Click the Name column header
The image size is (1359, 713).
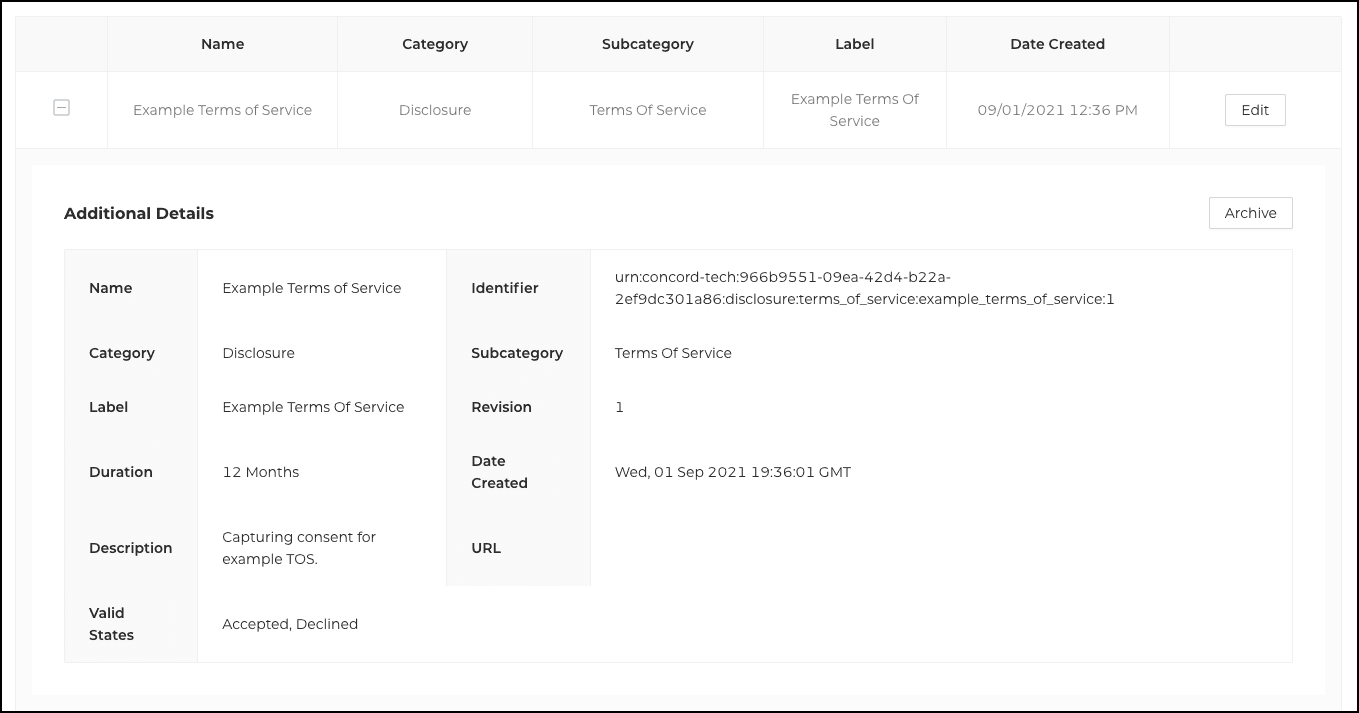222,44
